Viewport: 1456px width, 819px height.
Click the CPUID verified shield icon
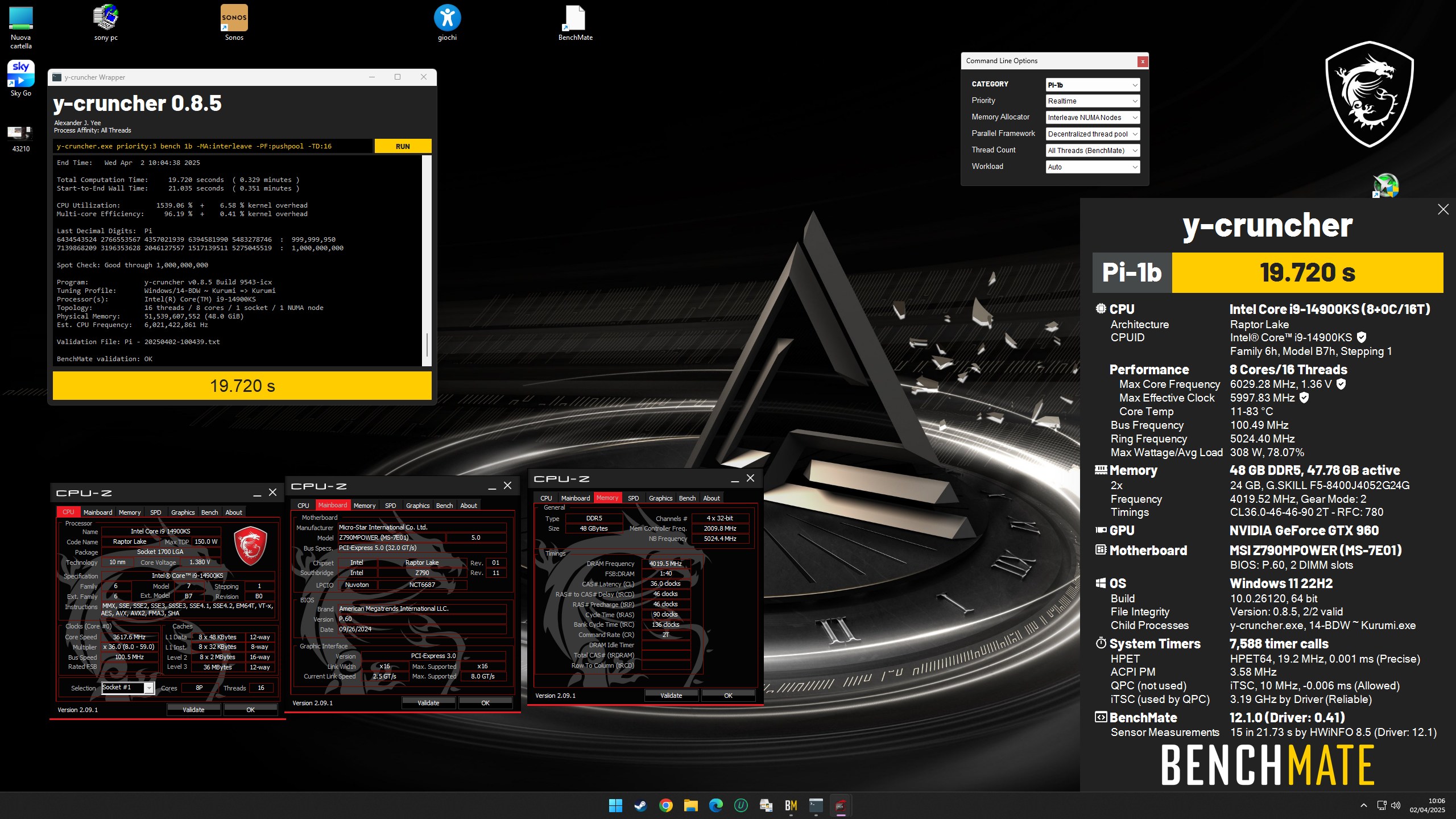(1362, 337)
